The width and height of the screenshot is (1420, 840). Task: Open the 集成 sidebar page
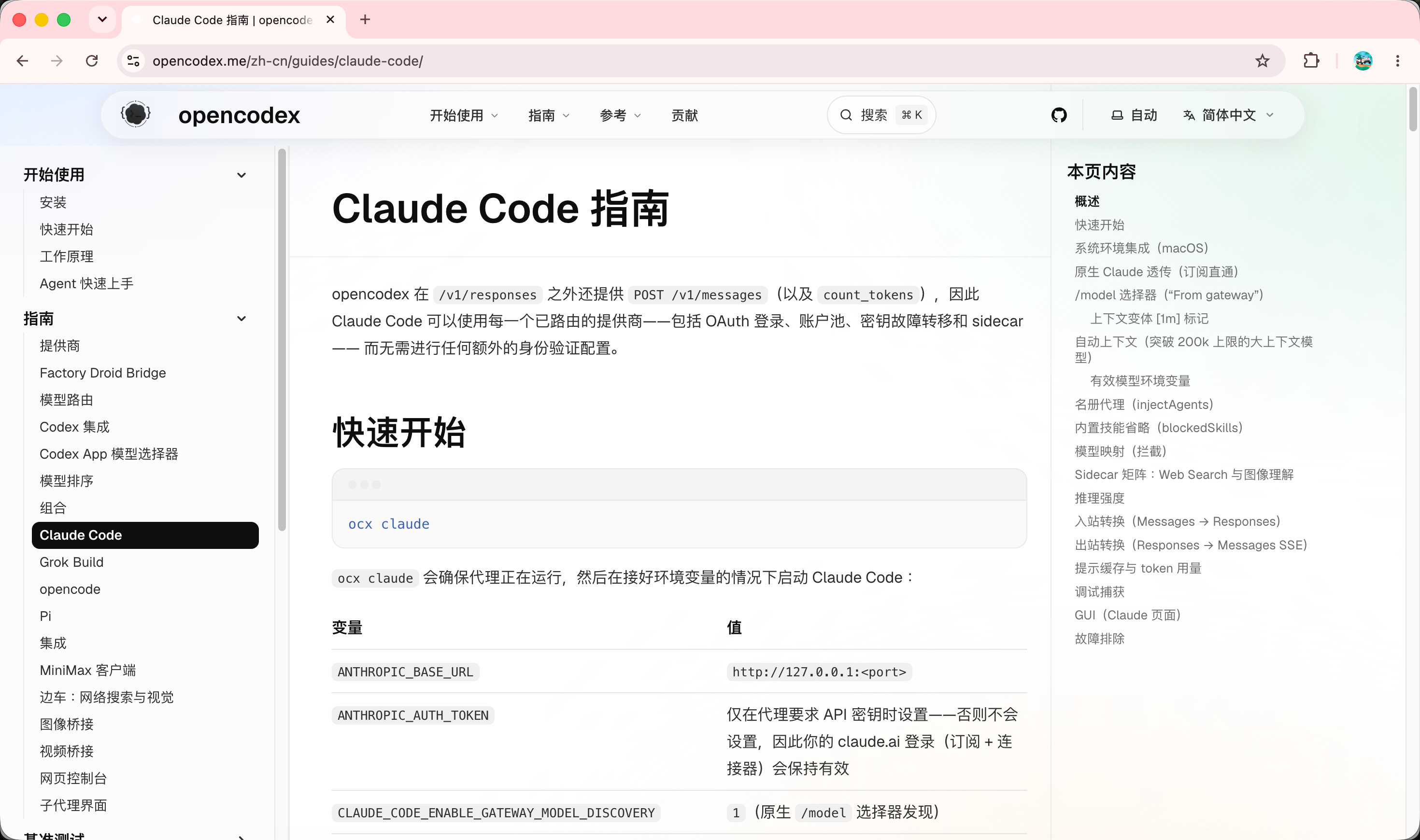coord(53,644)
